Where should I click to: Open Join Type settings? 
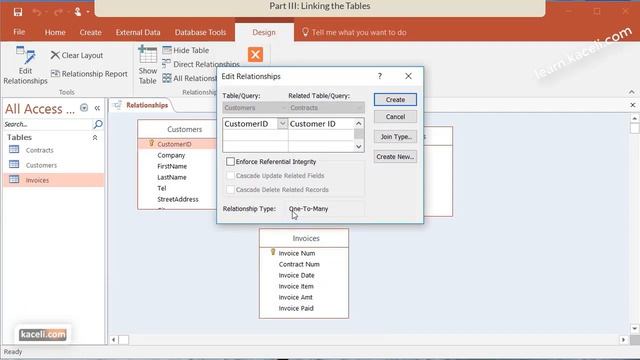pos(395,137)
